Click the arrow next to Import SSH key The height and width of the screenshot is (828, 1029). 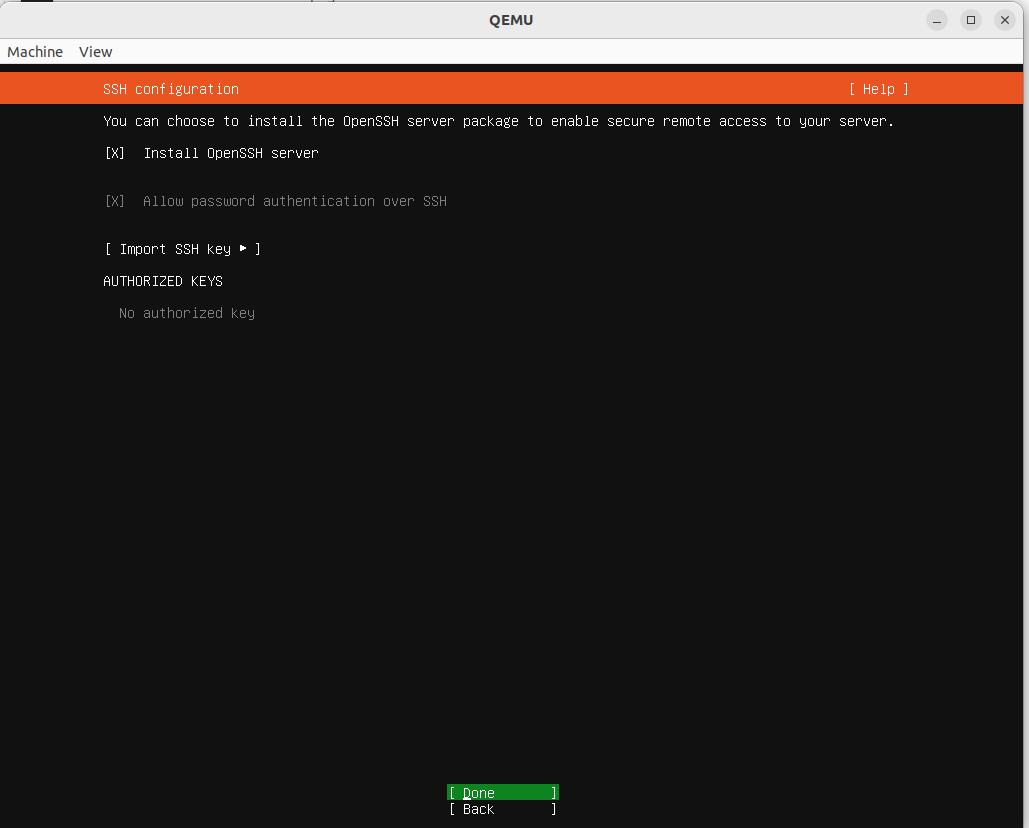[242, 249]
